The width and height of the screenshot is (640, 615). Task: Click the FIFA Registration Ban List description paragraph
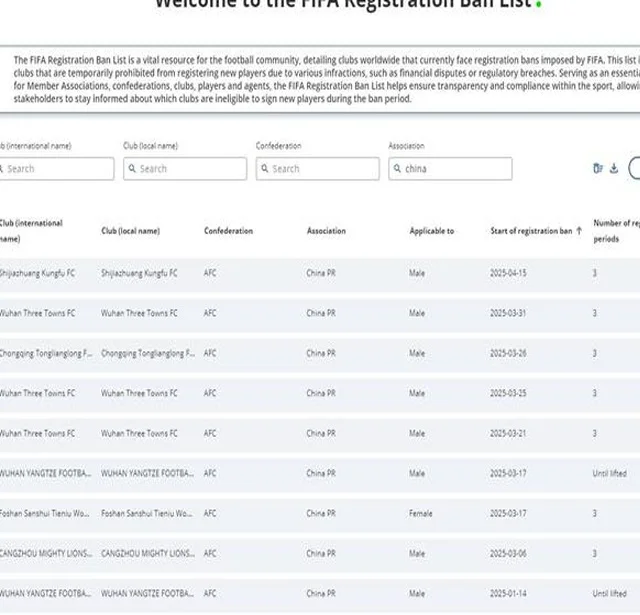[327, 79]
